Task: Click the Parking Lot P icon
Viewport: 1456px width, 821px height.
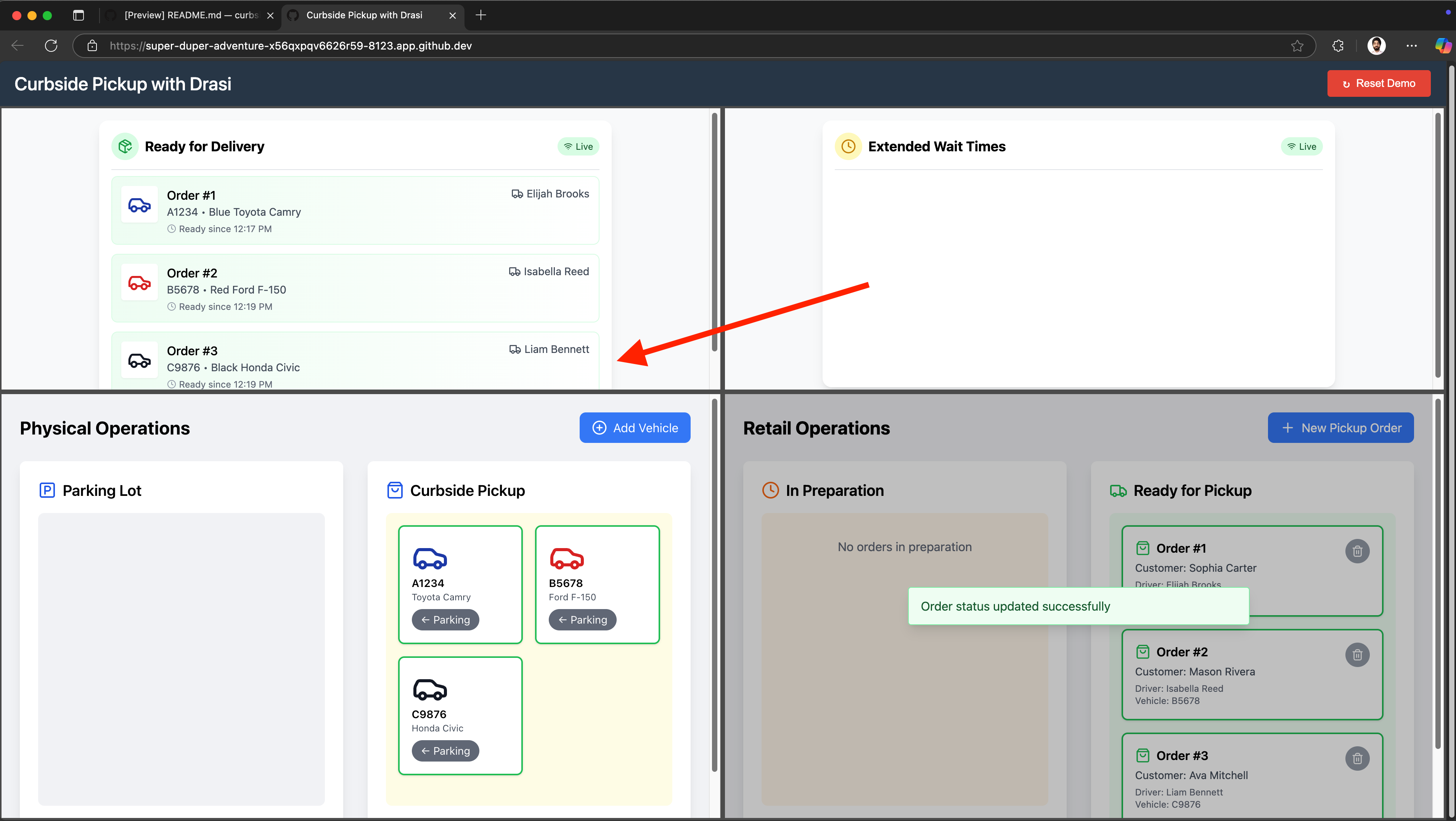Action: 47,490
